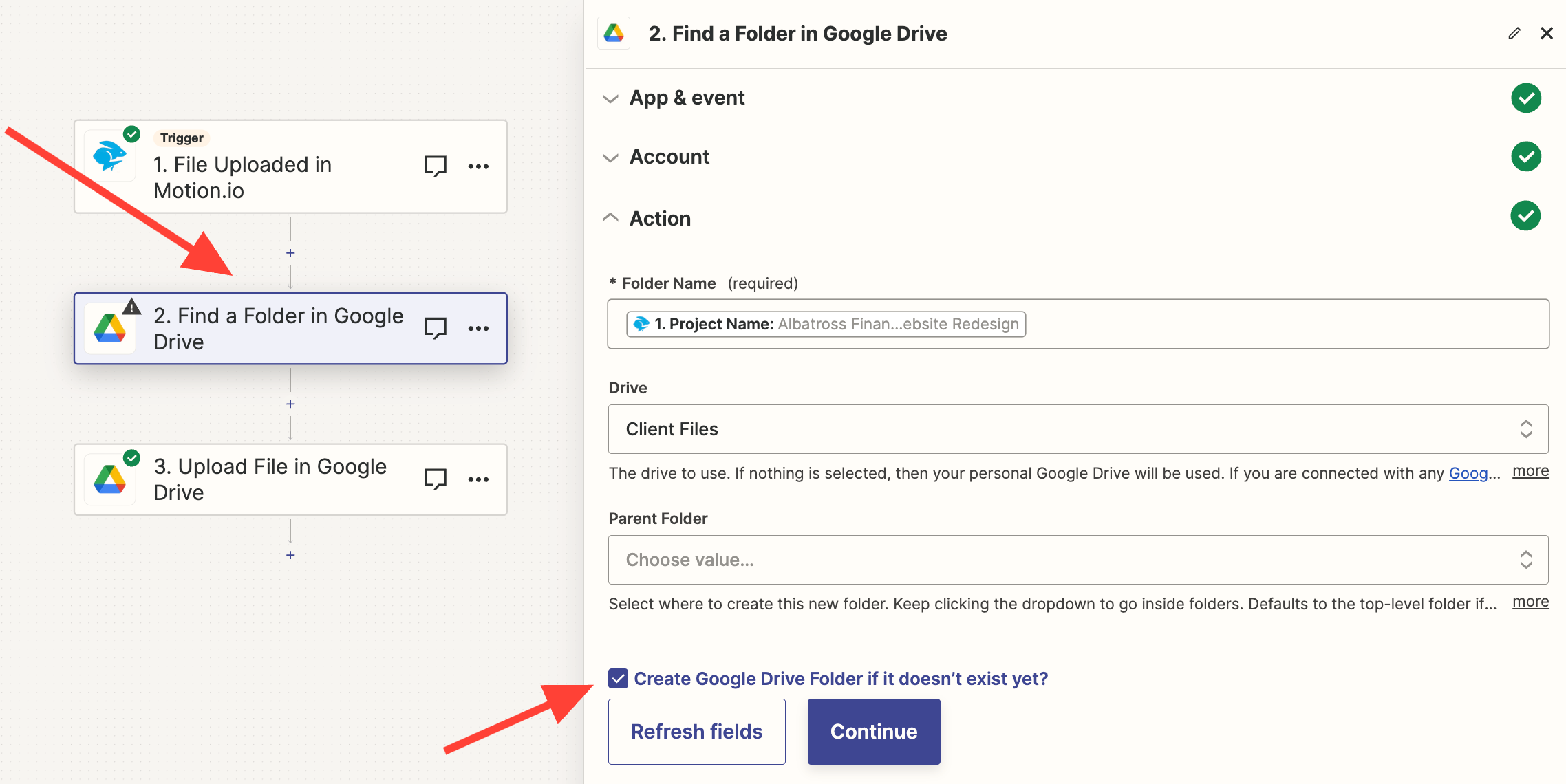Click warning triangle icon on step 2
Screen dimensions: 1566x784
coord(131,307)
